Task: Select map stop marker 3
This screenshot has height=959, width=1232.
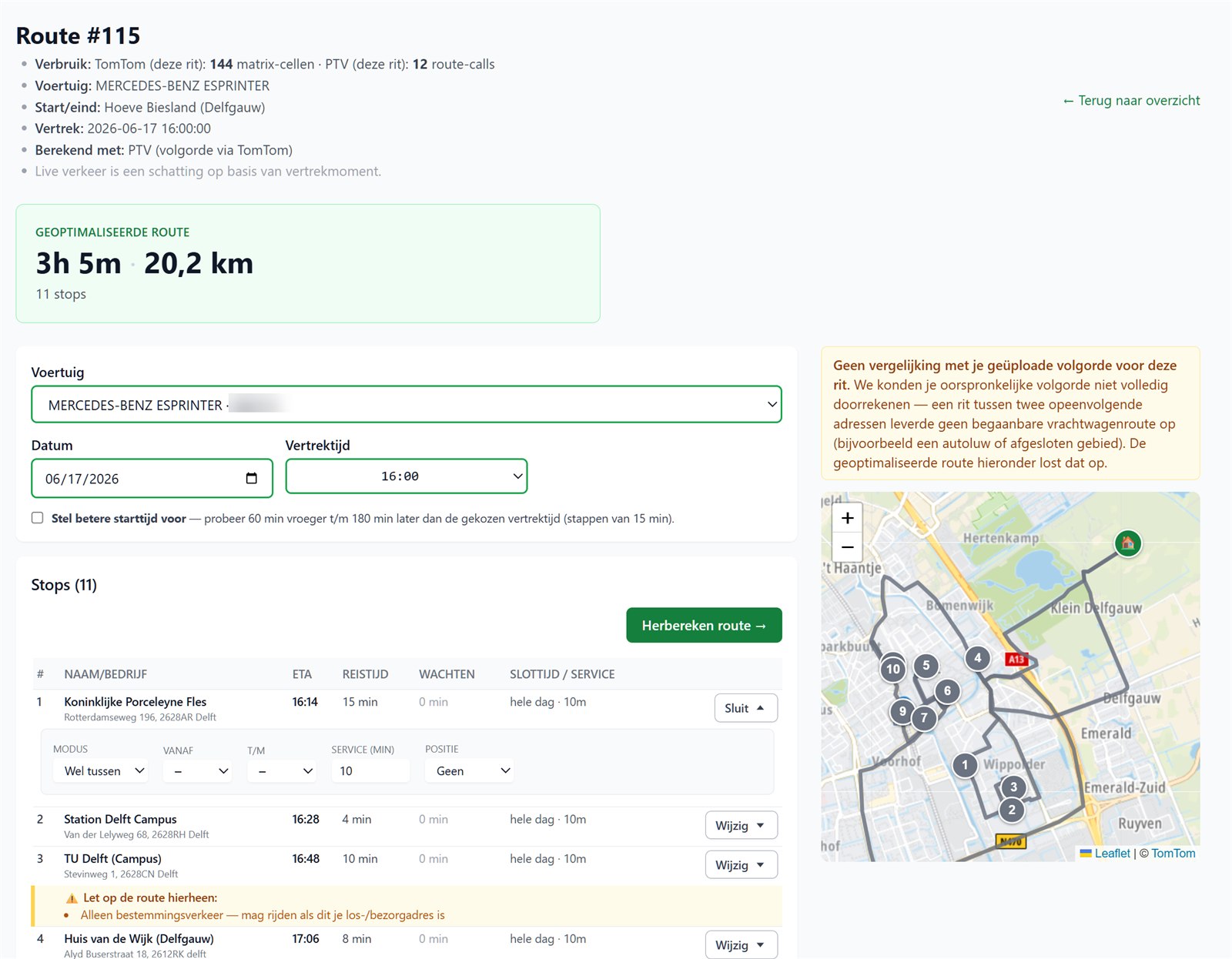Action: 1013,787
